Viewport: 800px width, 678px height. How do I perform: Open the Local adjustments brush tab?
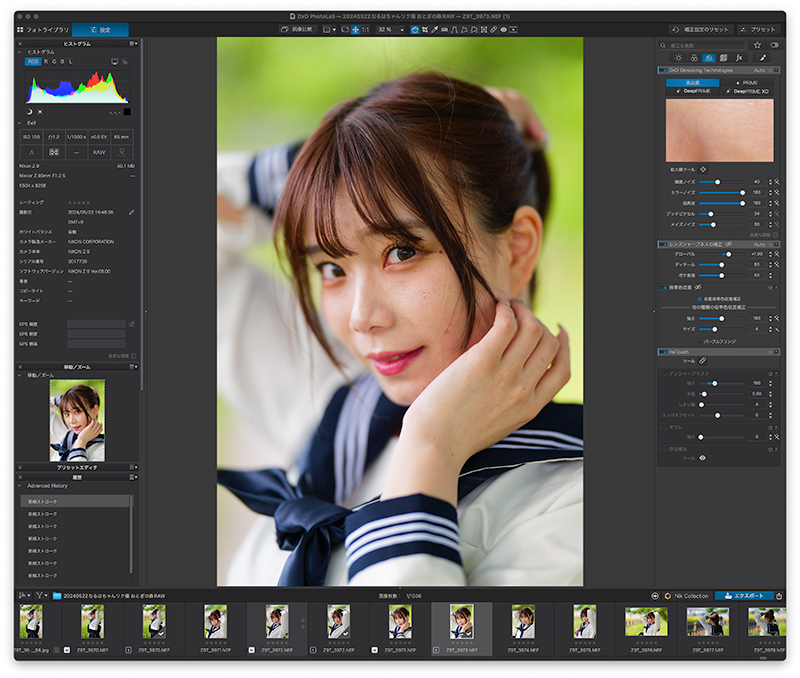pyautogui.click(x=762, y=58)
